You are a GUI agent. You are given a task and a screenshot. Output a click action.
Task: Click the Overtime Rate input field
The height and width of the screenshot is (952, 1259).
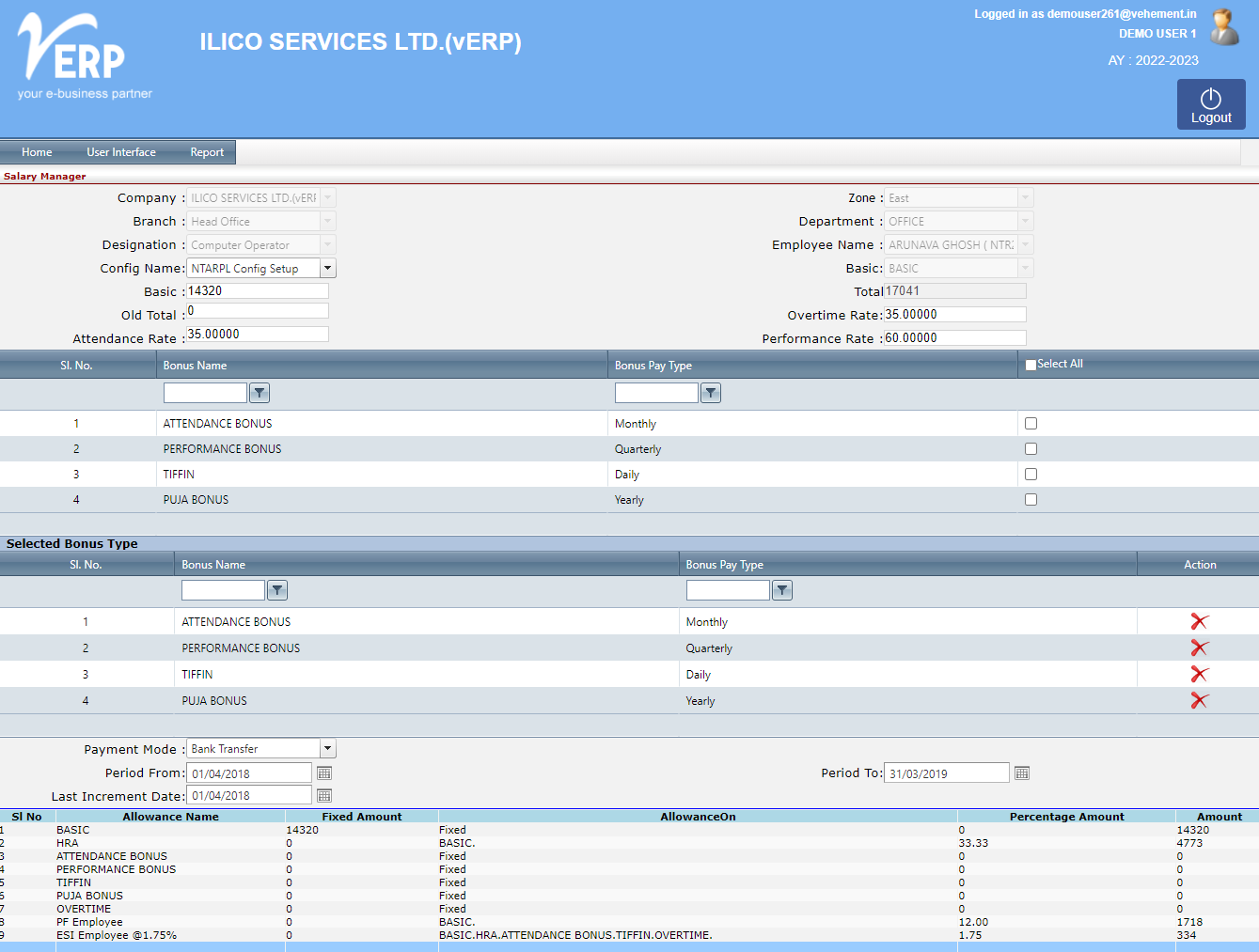pos(955,315)
